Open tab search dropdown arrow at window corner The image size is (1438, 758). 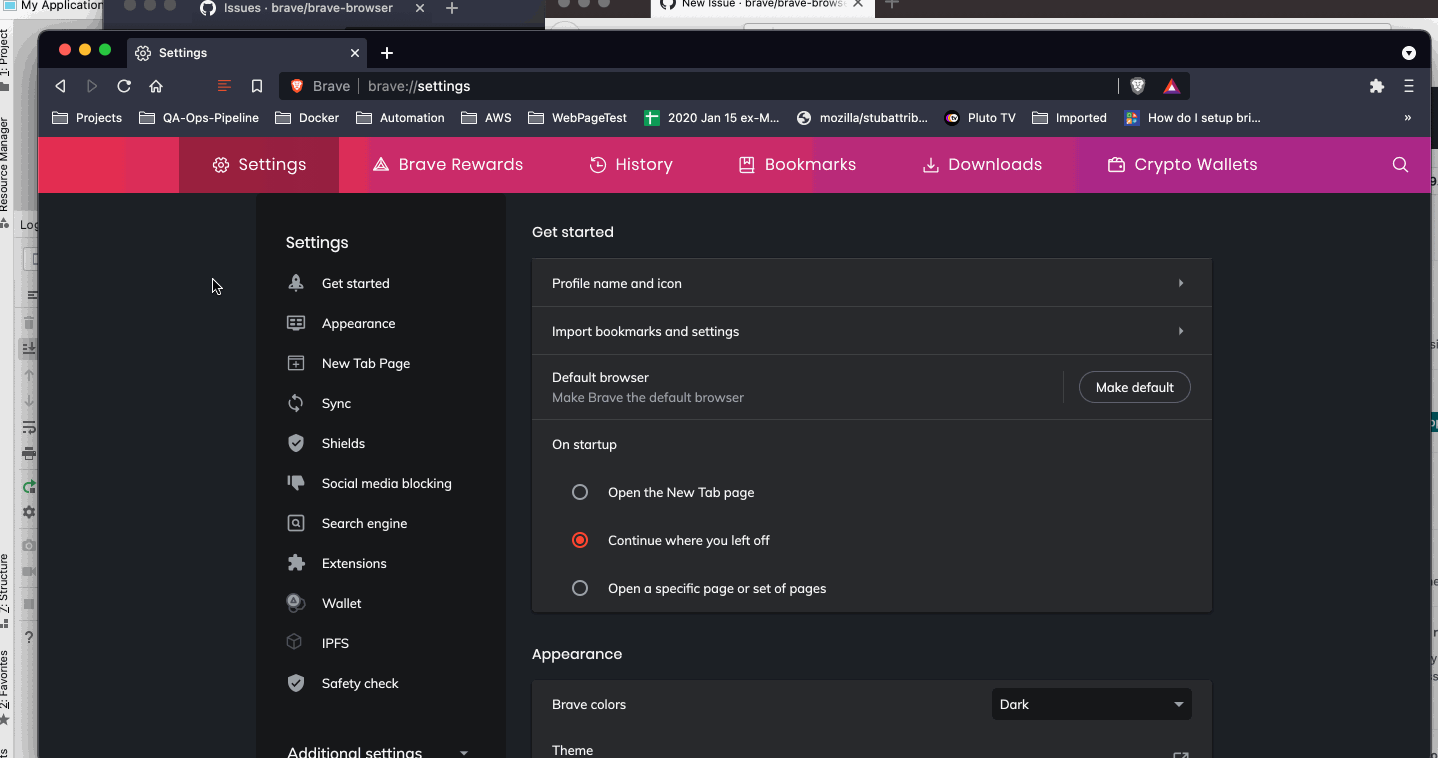1409,53
